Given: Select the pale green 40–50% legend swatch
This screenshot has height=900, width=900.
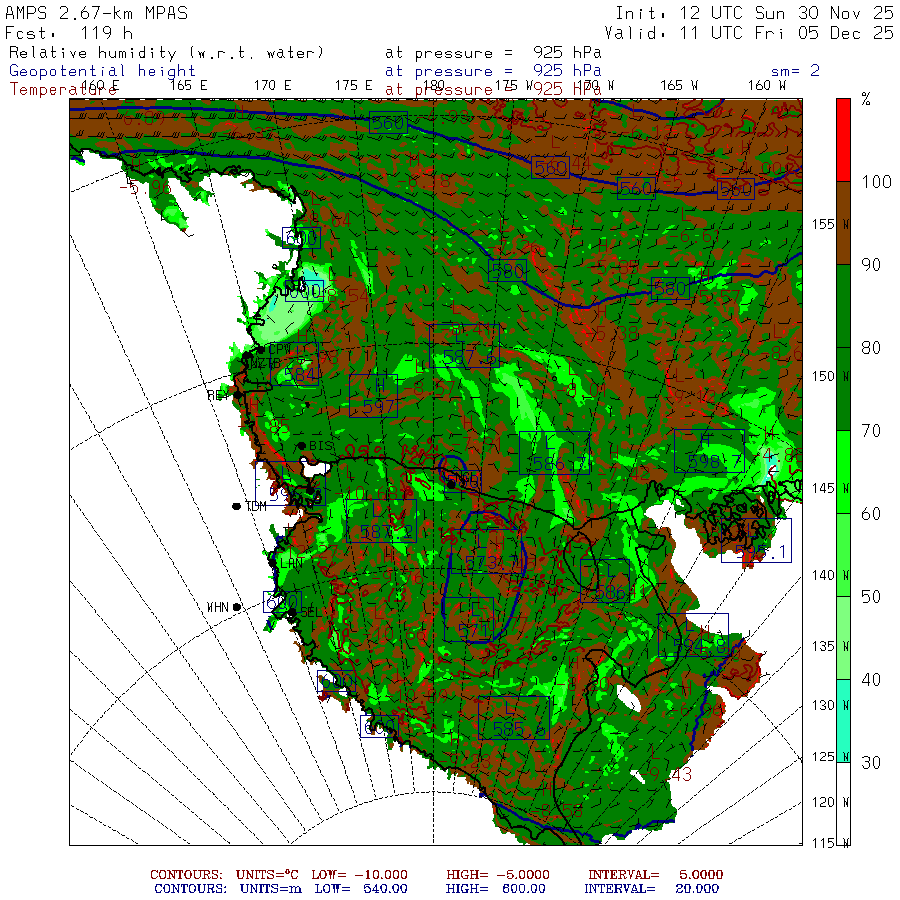Looking at the screenshot, I should 843,638.
